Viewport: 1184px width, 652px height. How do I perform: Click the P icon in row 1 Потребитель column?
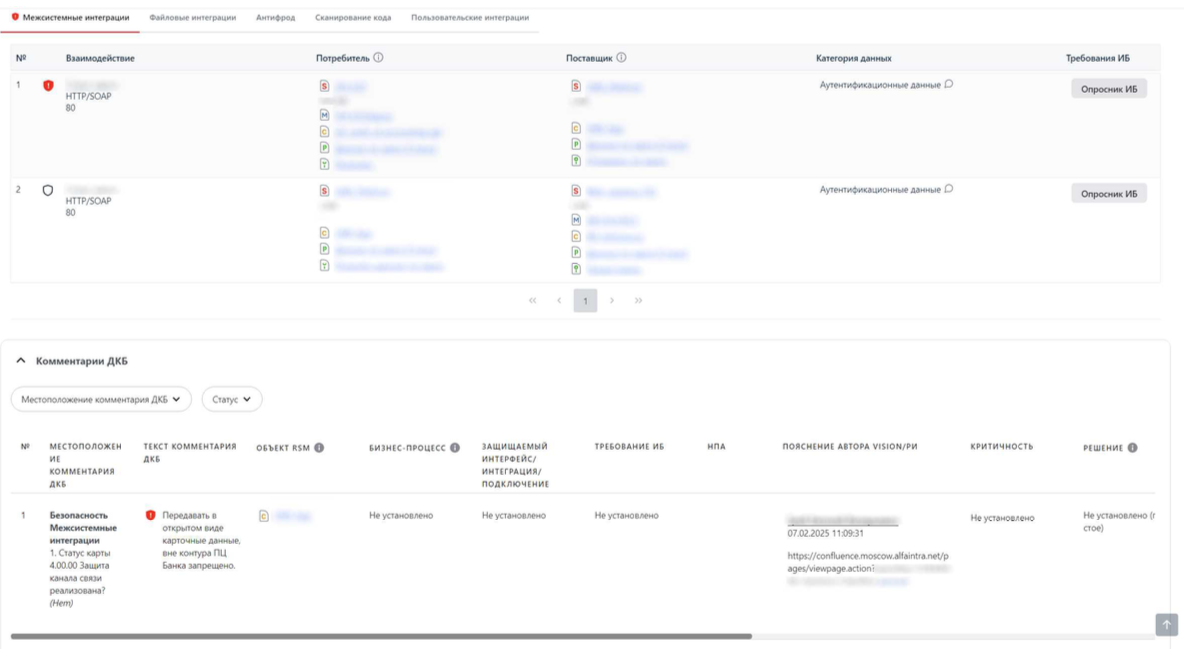tap(324, 147)
